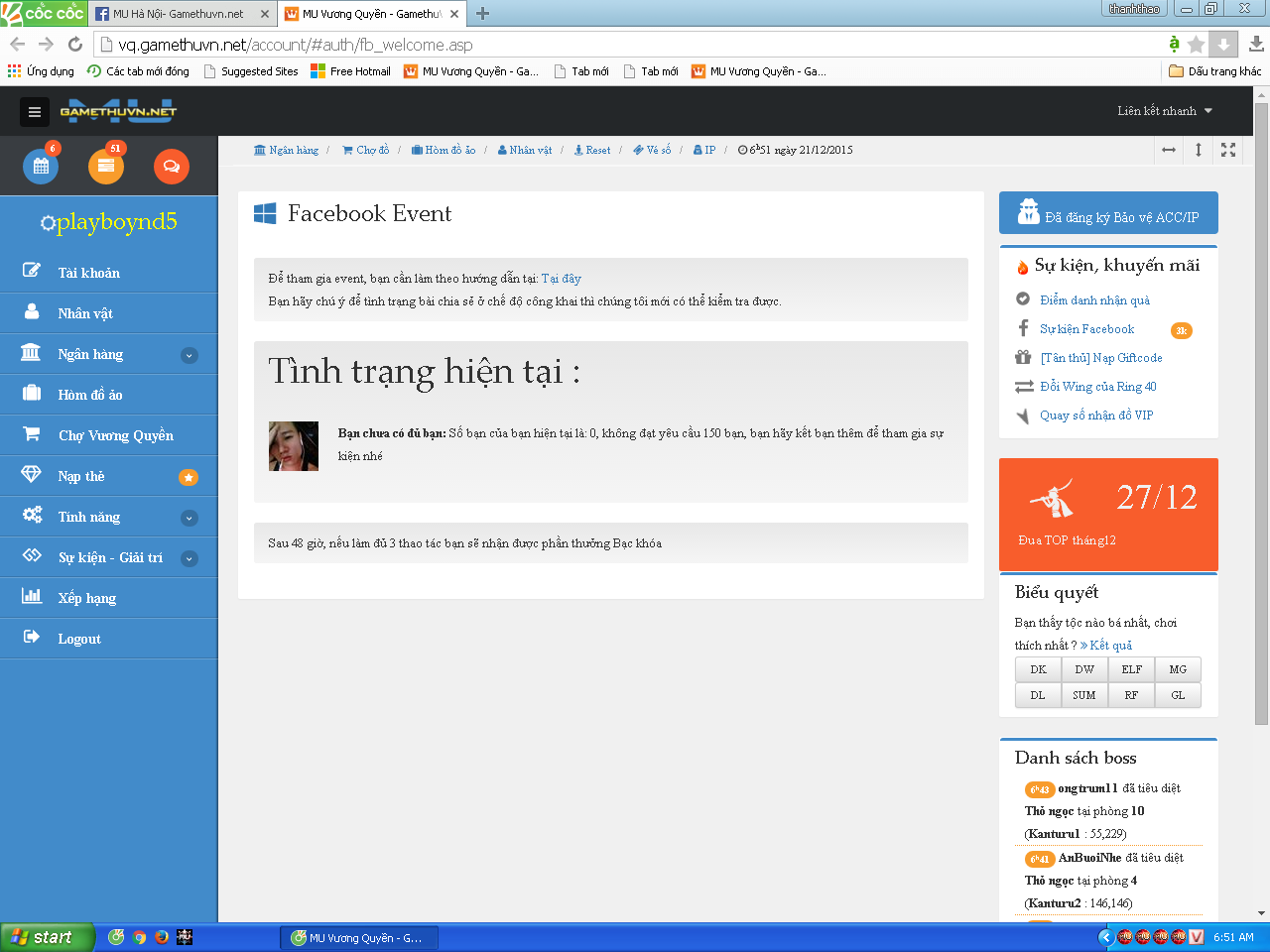Switch to MU Hà Nội browser tab
The image size is (1270, 952).
click(x=179, y=14)
